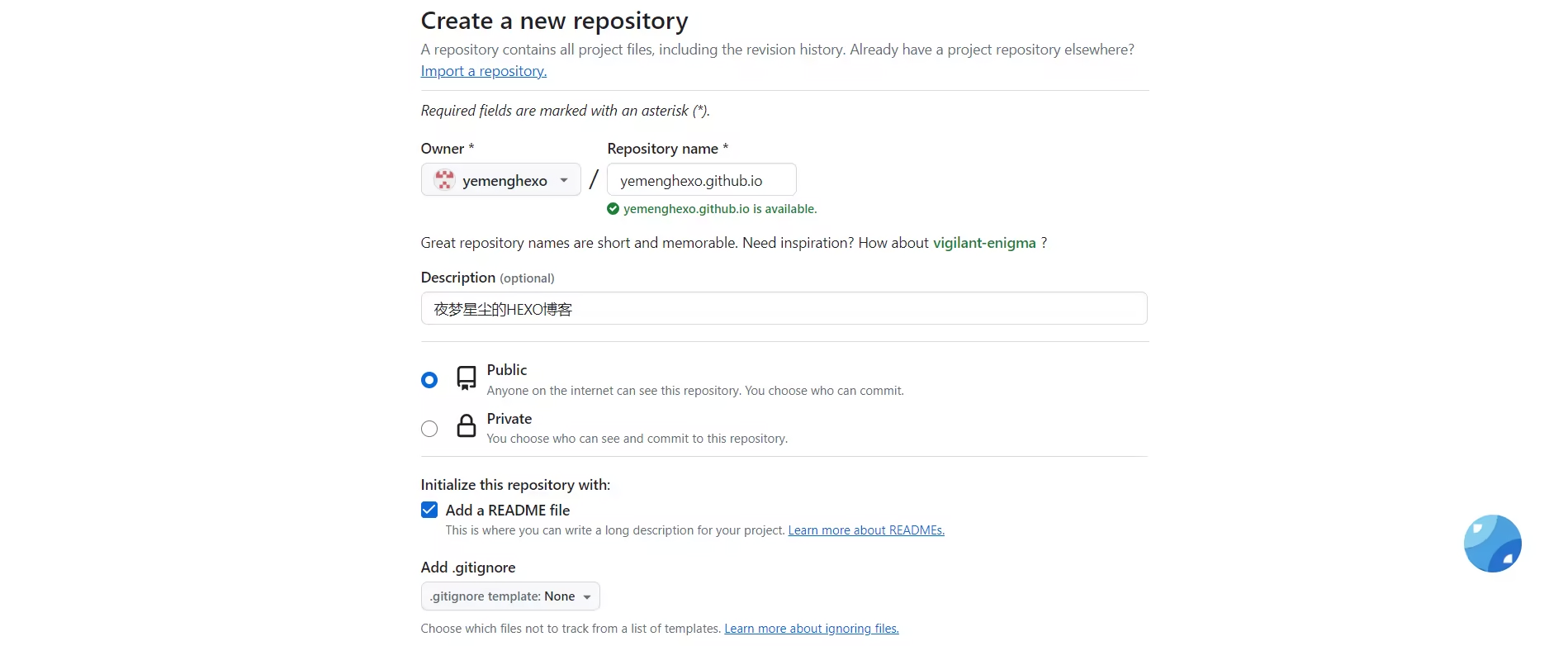Expand the Owner dropdown arrow

click(564, 180)
